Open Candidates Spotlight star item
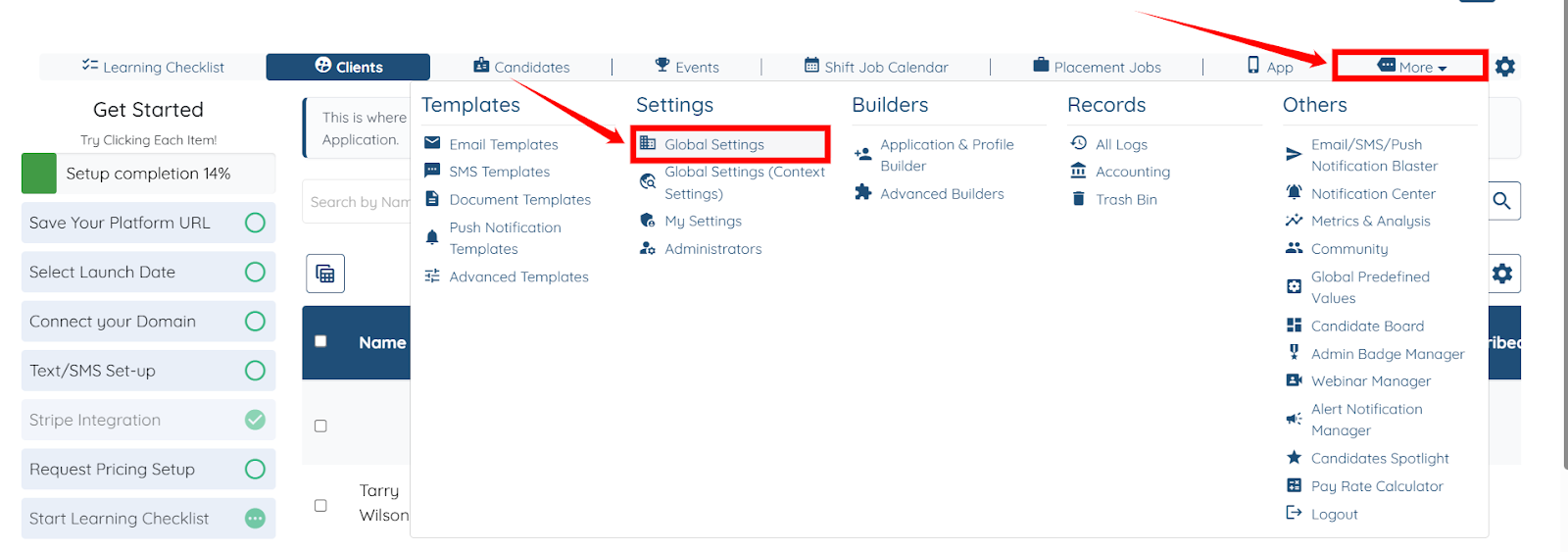The width and height of the screenshot is (1568, 552). point(1379,459)
